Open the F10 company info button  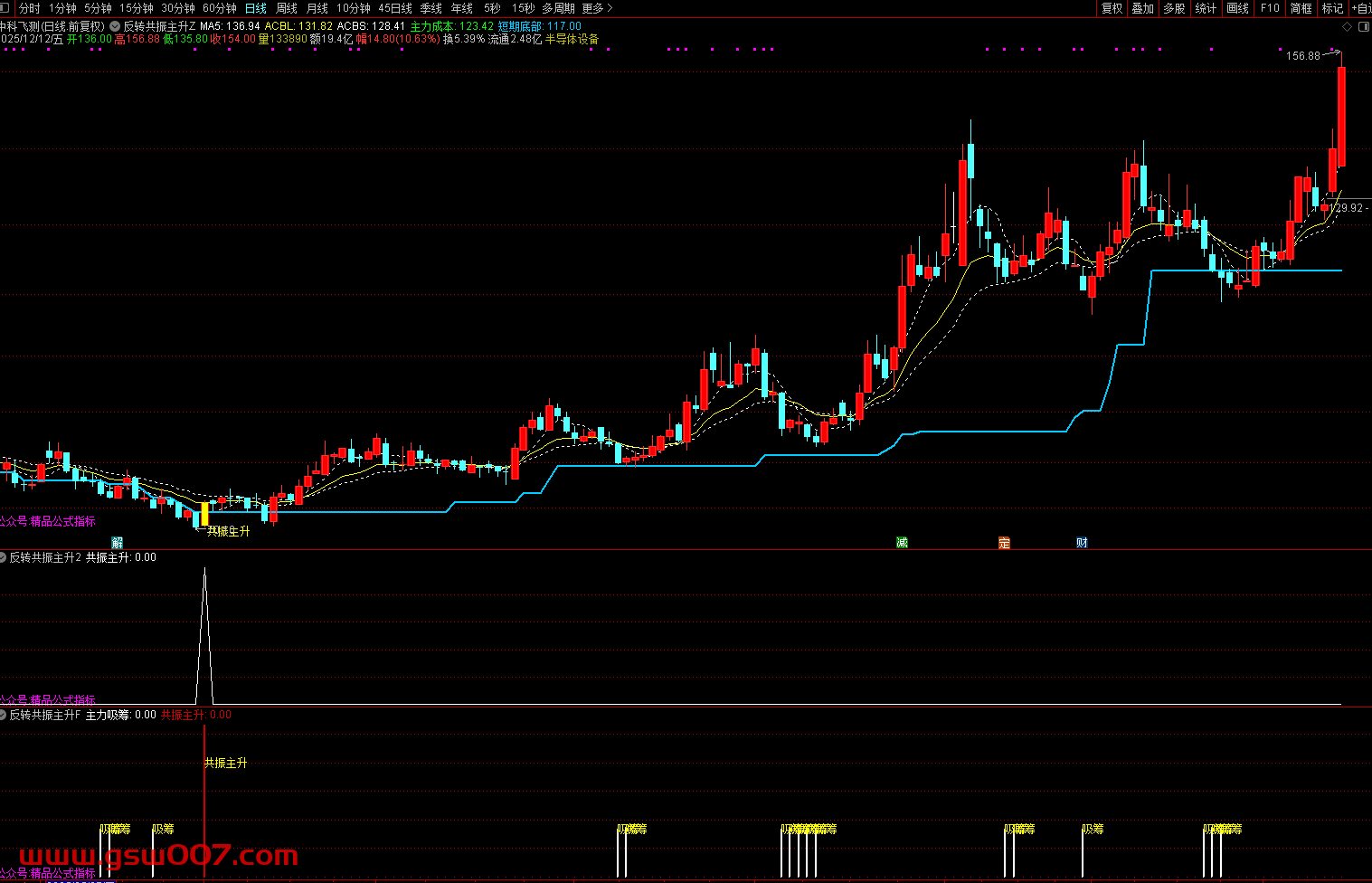tap(1270, 8)
